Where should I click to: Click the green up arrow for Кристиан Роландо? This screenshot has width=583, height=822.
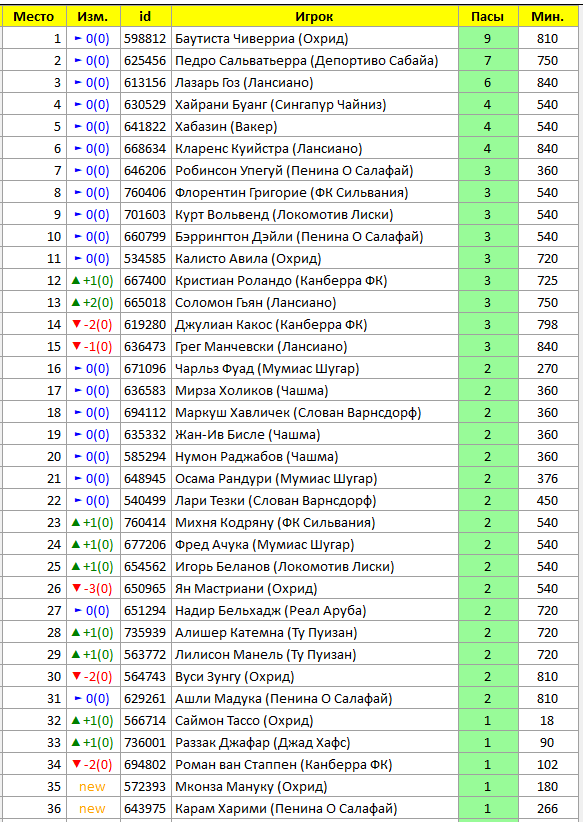tap(75, 281)
